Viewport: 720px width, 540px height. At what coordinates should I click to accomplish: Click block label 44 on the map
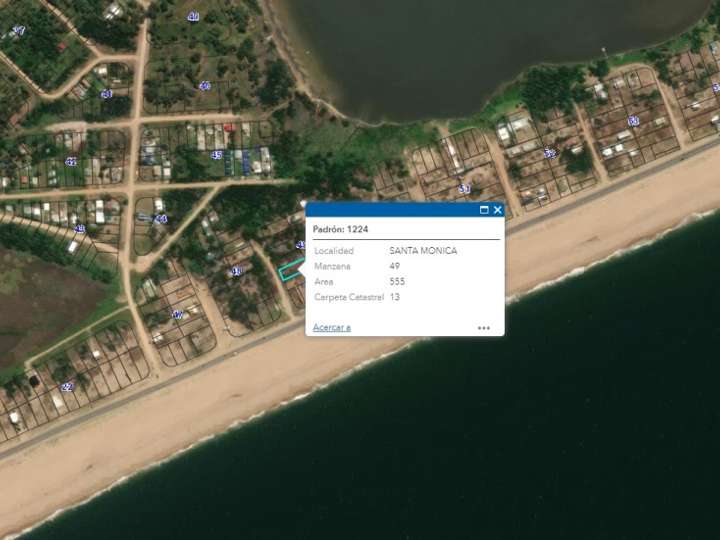[x=161, y=219]
